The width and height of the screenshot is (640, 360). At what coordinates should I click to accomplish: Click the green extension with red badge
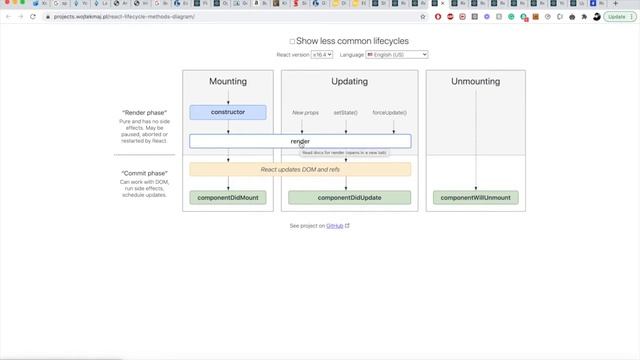[x=524, y=17]
